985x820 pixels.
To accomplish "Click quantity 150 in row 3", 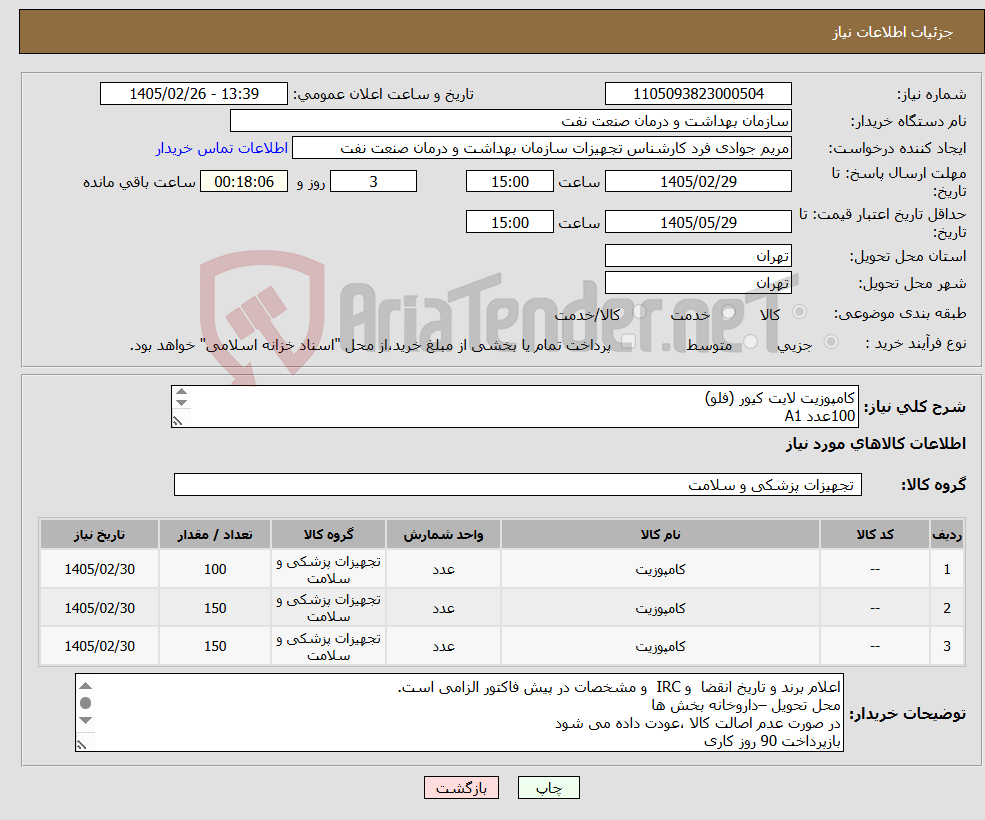I will [x=215, y=646].
